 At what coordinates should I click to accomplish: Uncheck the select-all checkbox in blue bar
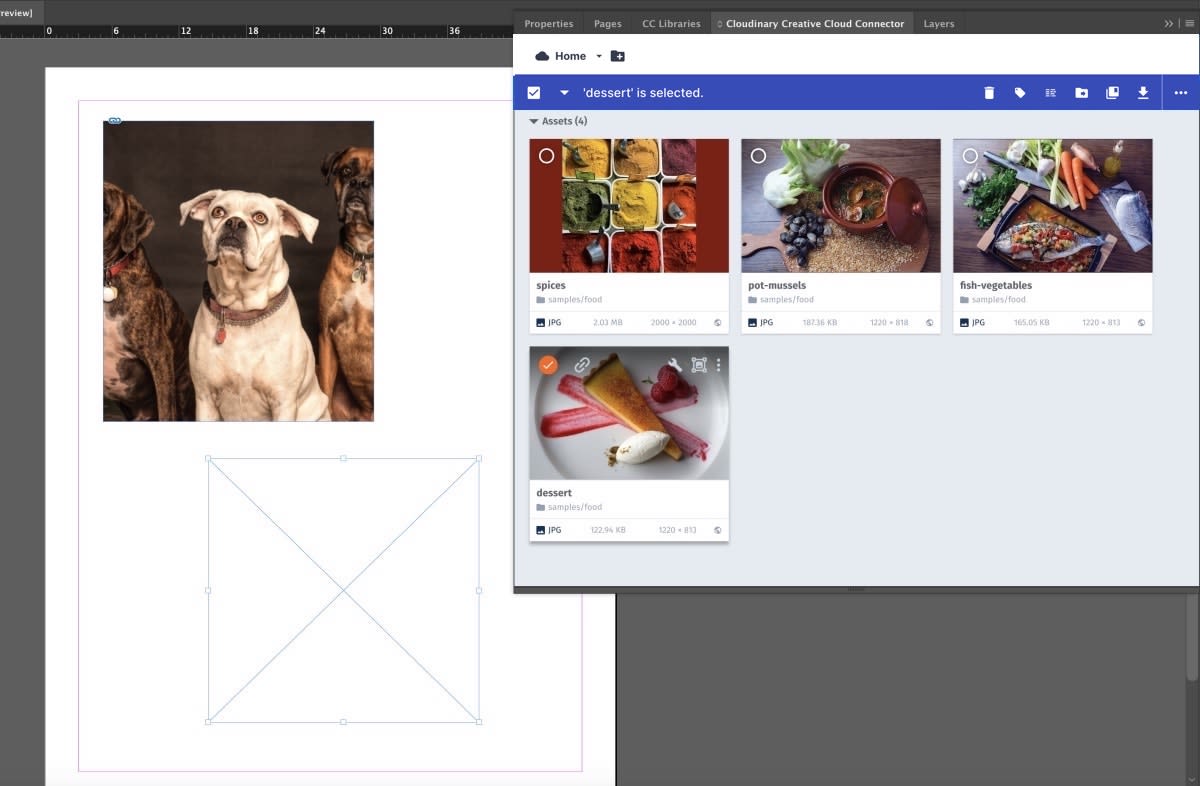534,93
